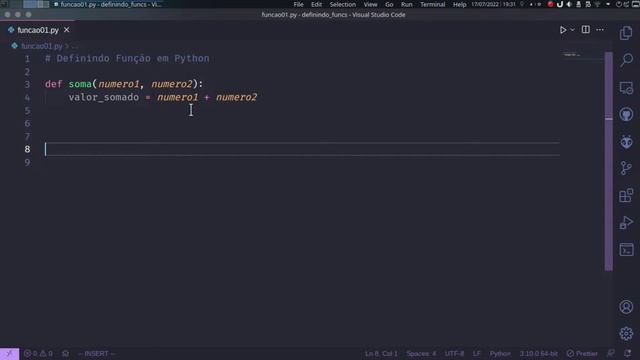Open the Manage gear icon

pos(626,333)
